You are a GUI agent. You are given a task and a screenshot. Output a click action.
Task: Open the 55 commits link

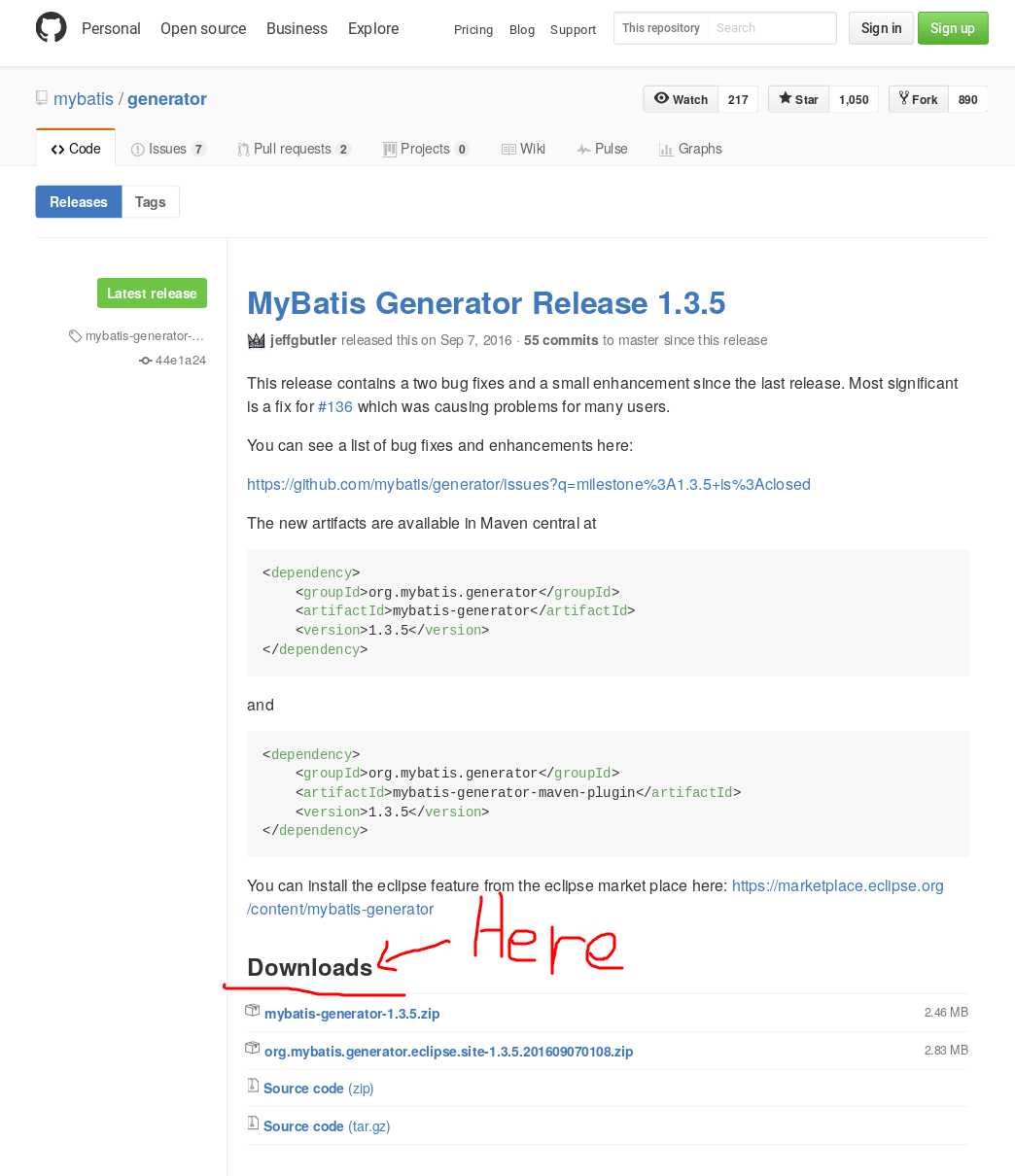click(561, 340)
